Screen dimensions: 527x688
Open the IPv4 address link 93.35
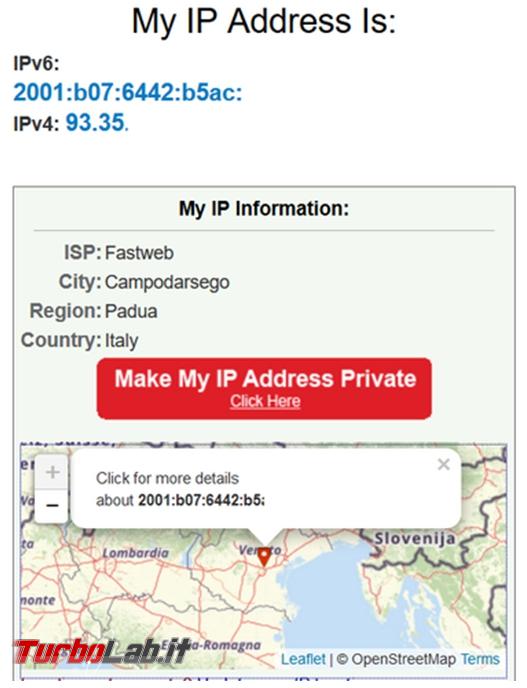click(x=97, y=122)
